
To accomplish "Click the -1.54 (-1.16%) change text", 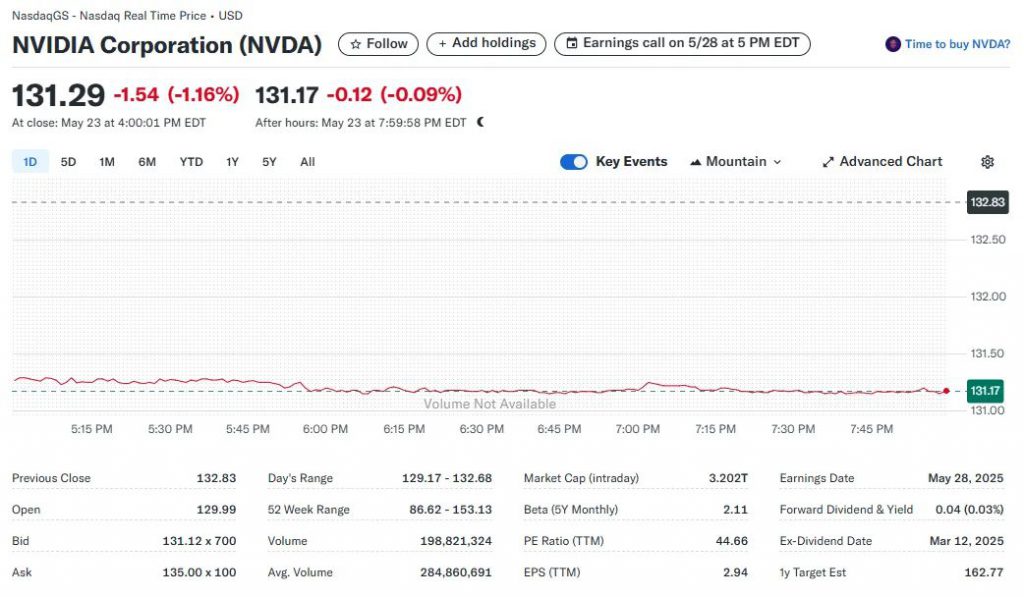I will [176, 95].
